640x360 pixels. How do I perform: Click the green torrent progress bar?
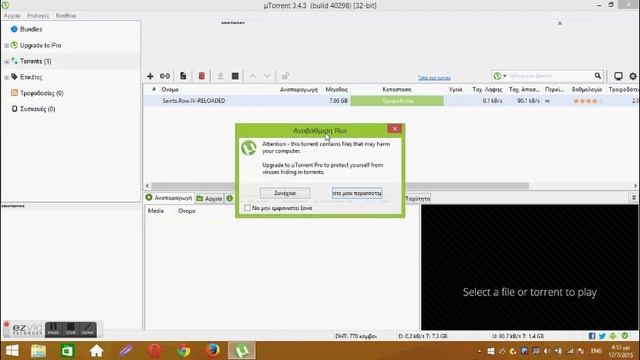397,101
